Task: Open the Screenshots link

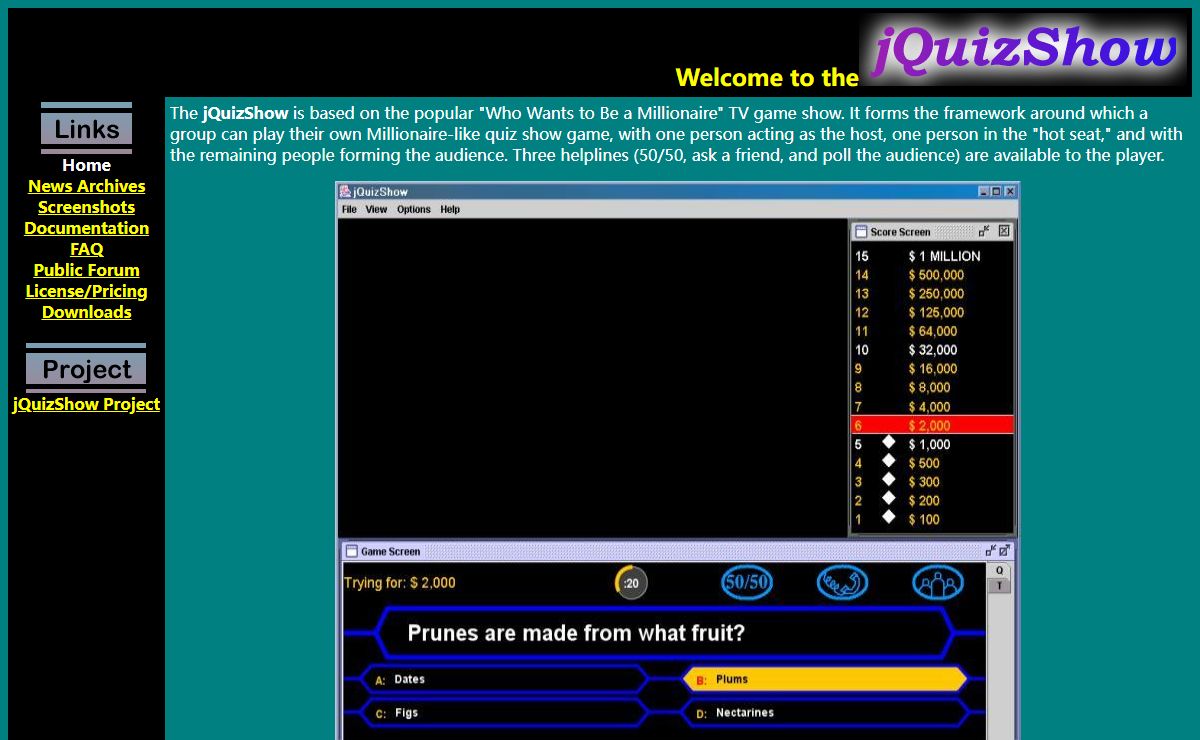Action: 86,207
